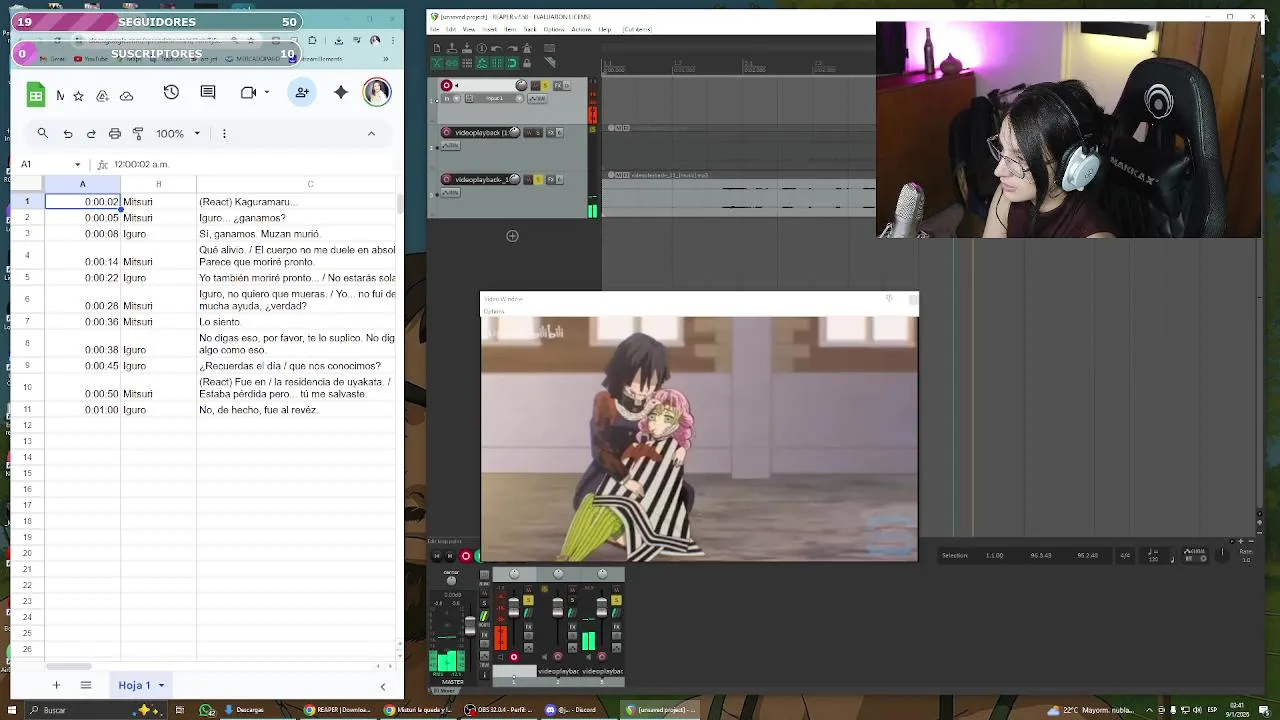The height and width of the screenshot is (720, 1280).
Task: Open move-to-Drive folder icon
Action: (x=103, y=96)
